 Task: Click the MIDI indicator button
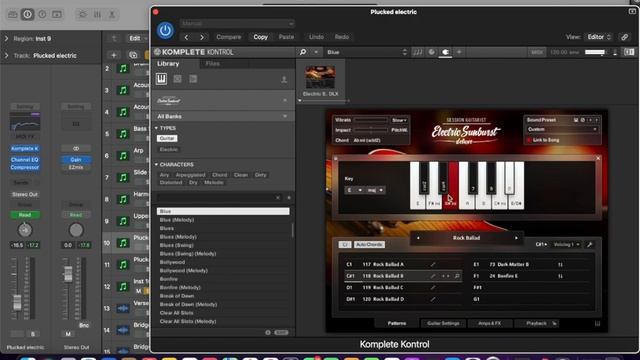(537, 52)
